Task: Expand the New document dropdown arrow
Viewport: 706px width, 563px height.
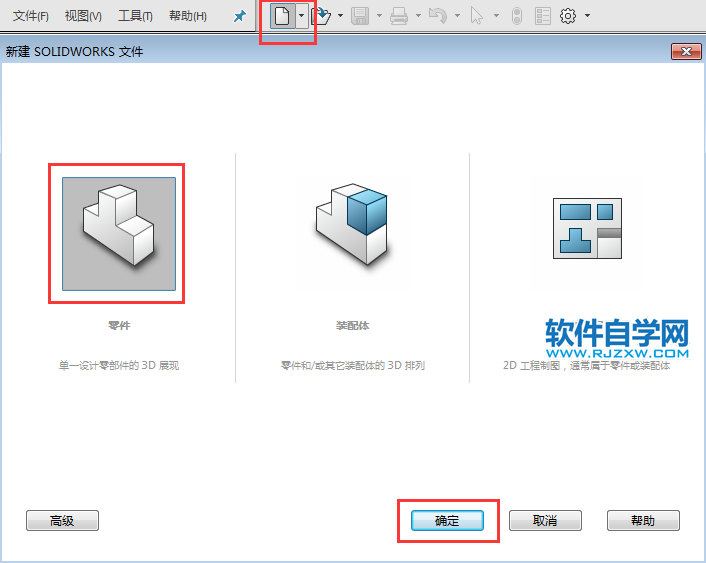Action: [x=302, y=16]
